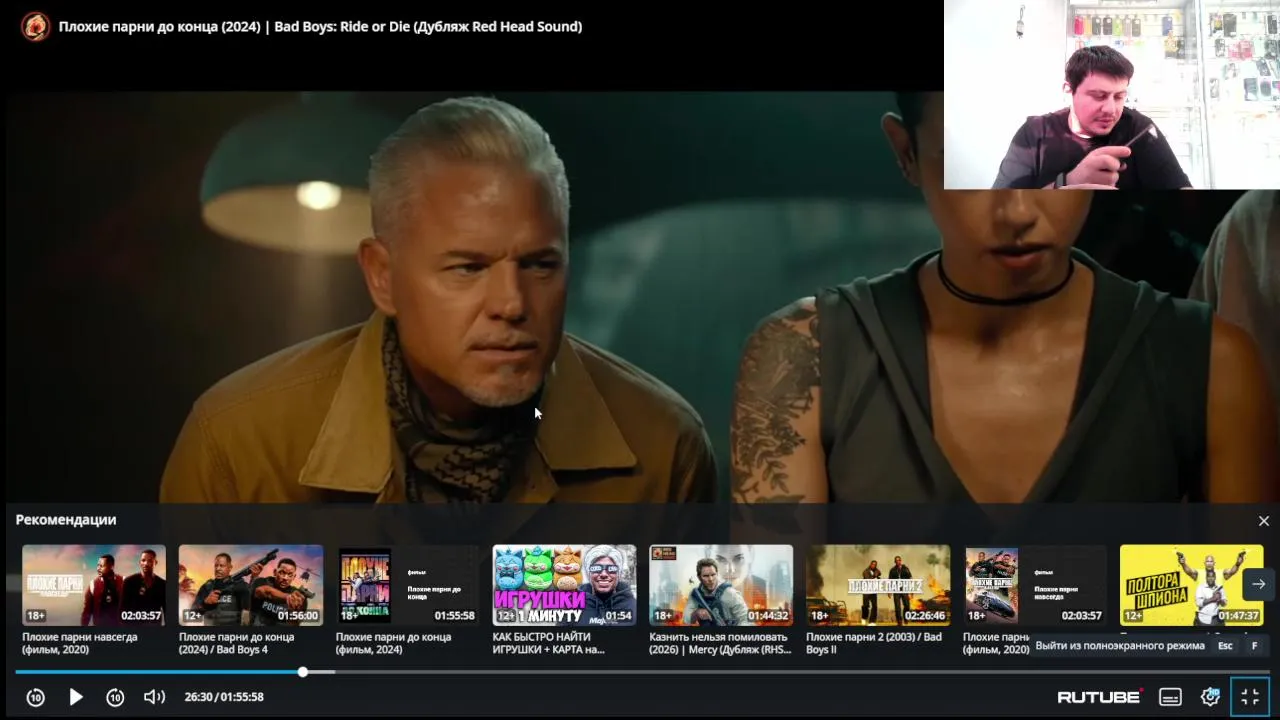Open thumbnail Bad Boys 4 01:56:00
1280x720 pixels.
pos(251,585)
